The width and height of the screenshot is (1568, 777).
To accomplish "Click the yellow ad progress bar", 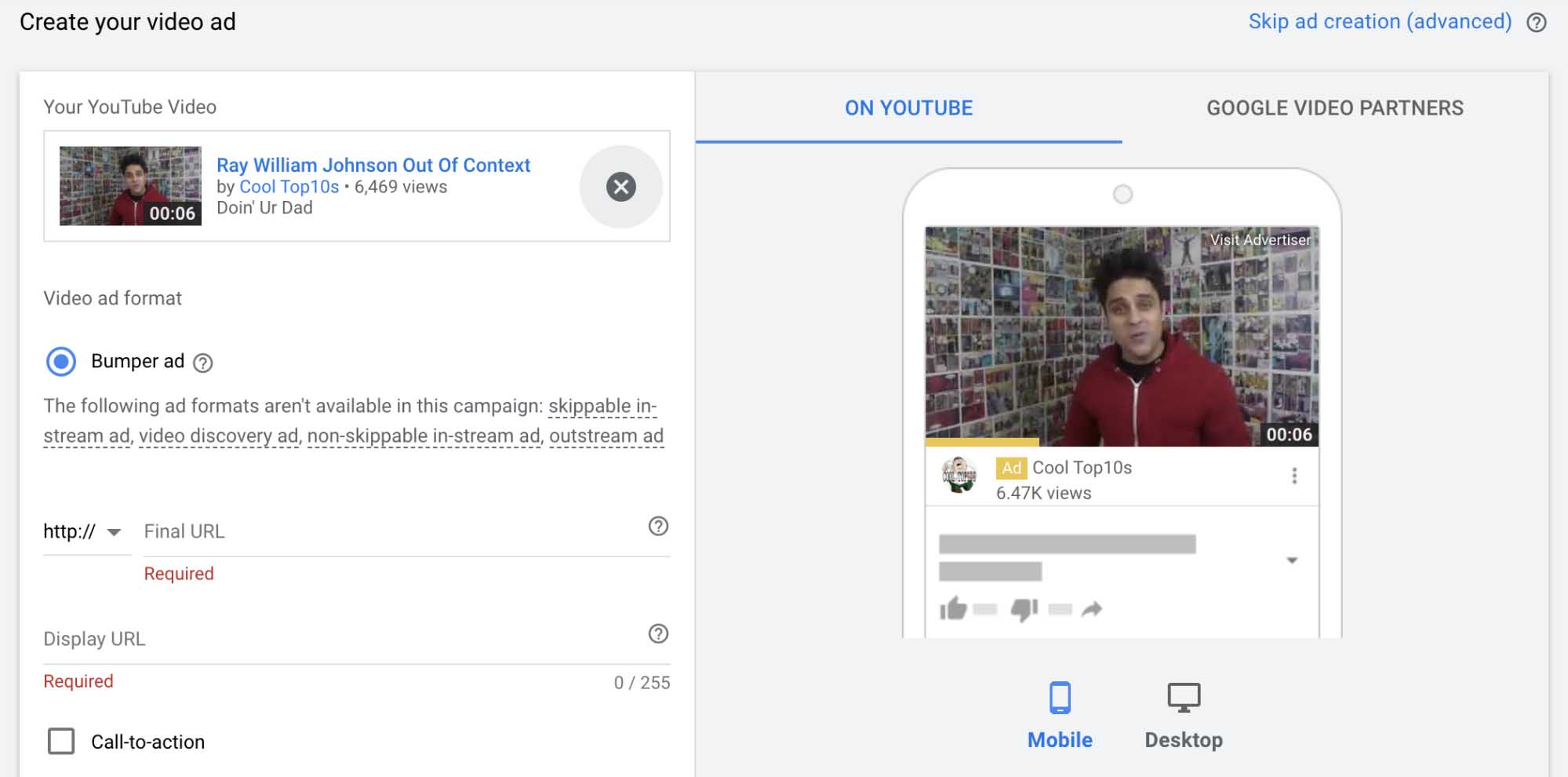I will pyautogui.click(x=982, y=443).
